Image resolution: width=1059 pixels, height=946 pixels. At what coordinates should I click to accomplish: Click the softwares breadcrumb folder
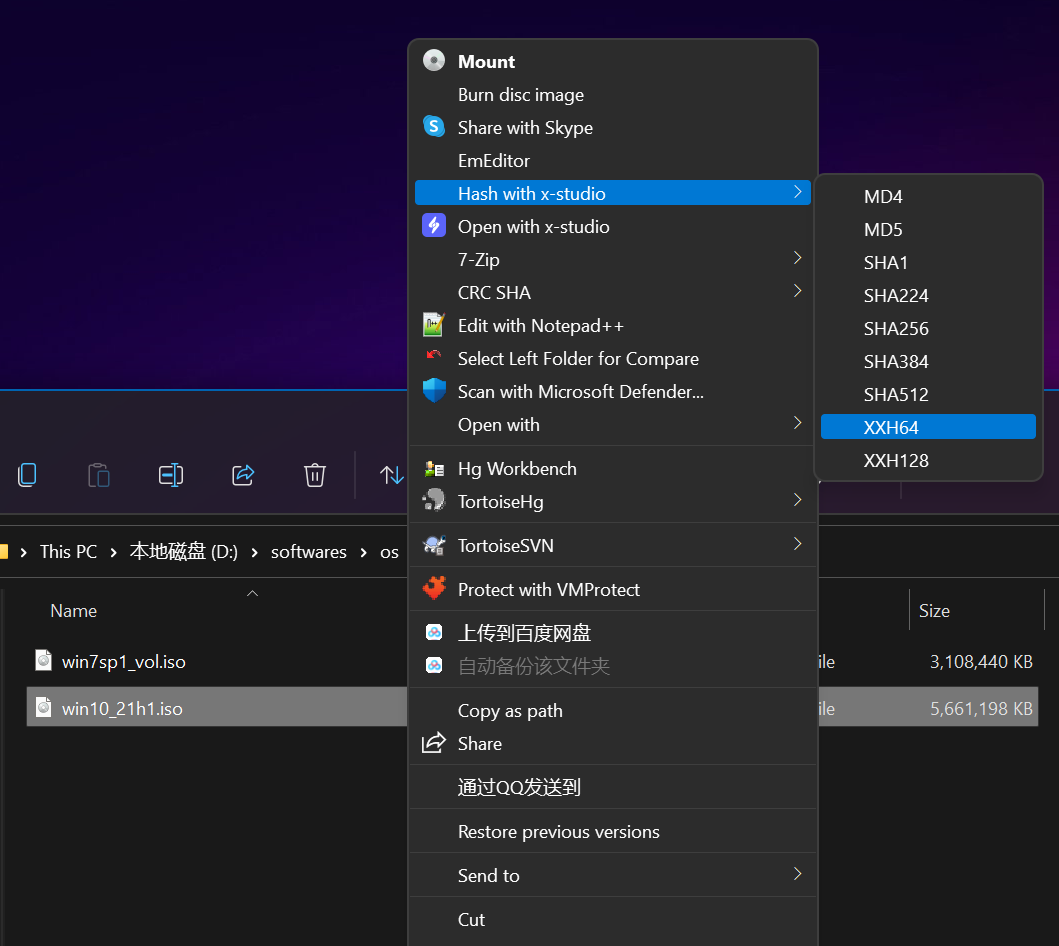[x=309, y=552]
